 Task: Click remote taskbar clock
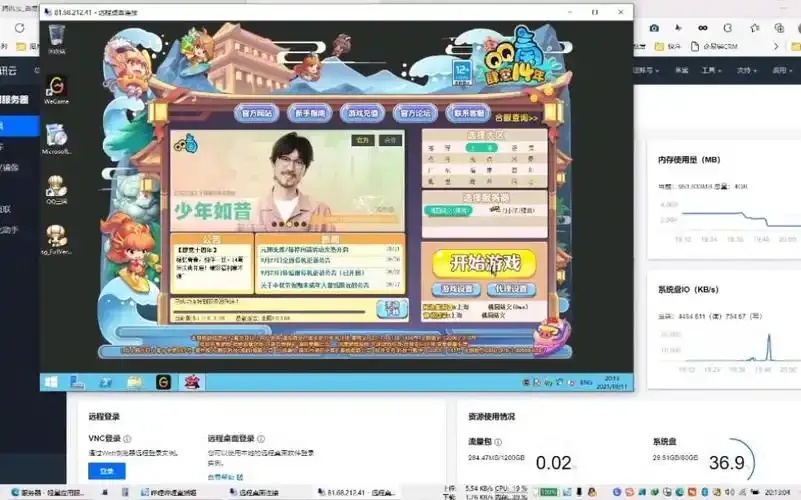(x=611, y=383)
